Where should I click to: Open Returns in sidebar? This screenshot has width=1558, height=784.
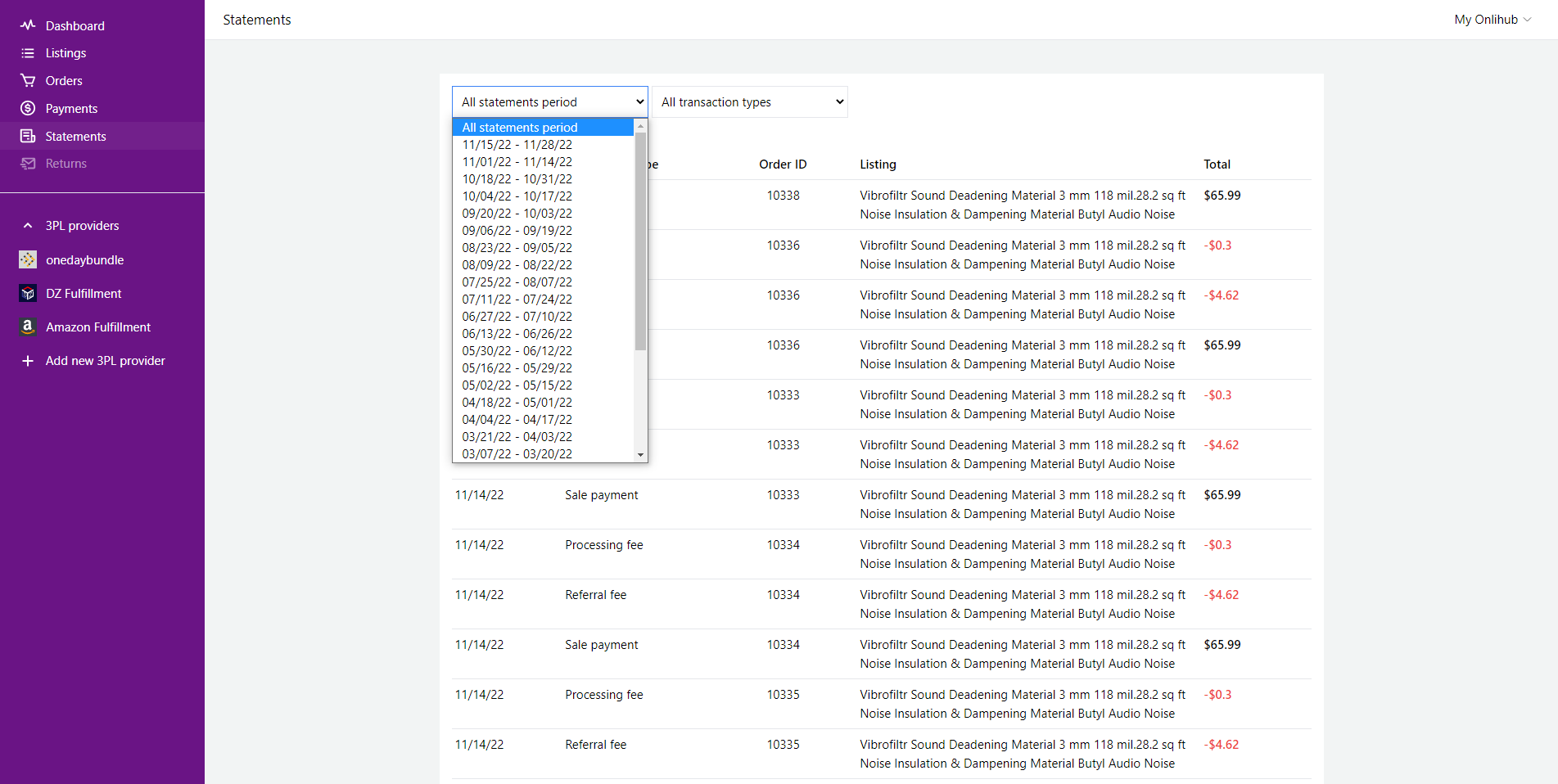pos(65,164)
